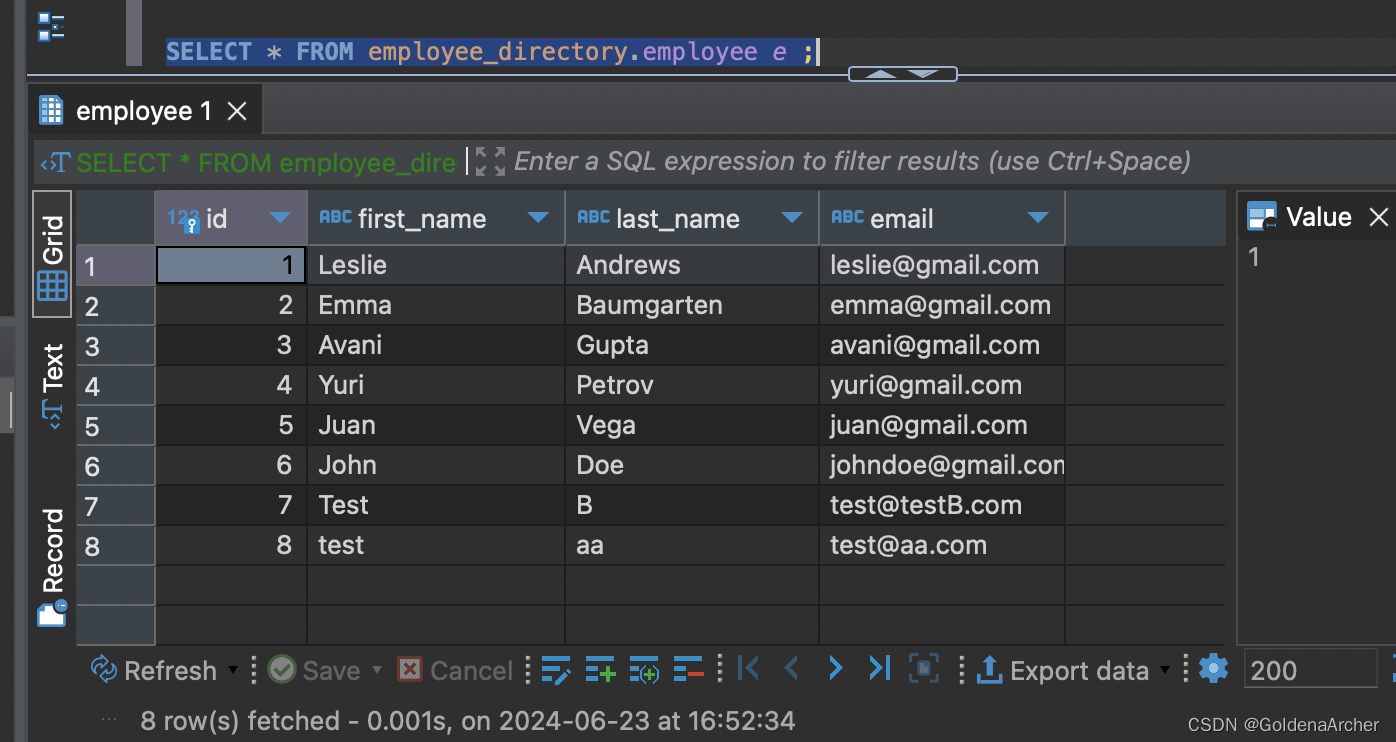Click the last_name column header

(692, 218)
